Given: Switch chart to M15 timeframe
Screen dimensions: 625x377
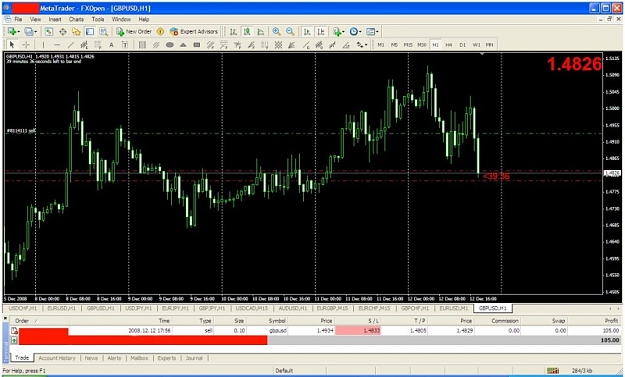Looking at the screenshot, I should (x=408, y=45).
